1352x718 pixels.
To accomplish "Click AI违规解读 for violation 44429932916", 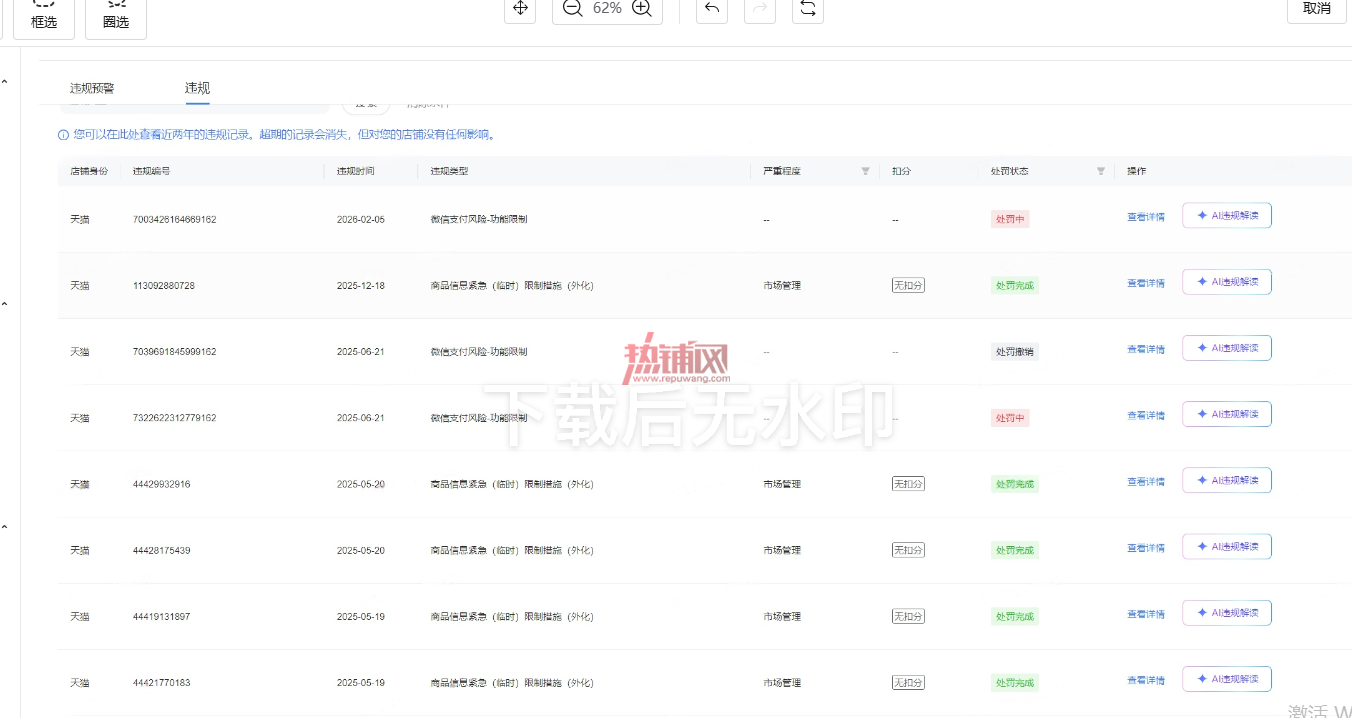I will 1227,480.
